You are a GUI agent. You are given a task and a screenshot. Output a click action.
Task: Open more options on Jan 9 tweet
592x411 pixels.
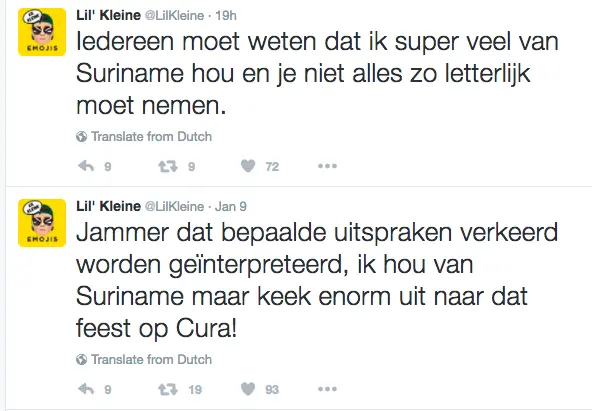327,389
